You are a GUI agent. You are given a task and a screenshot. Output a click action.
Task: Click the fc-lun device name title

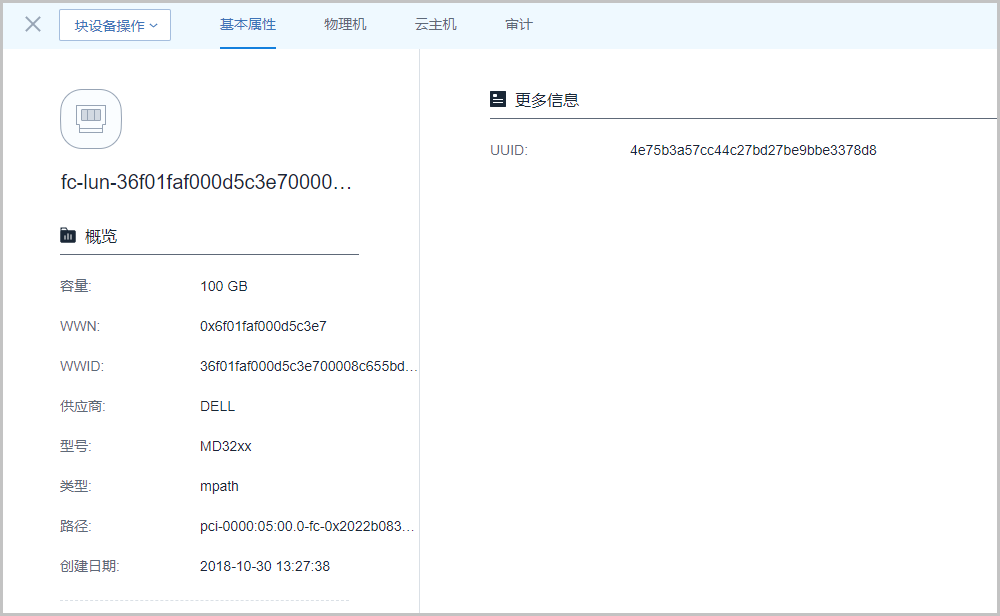tap(206, 183)
